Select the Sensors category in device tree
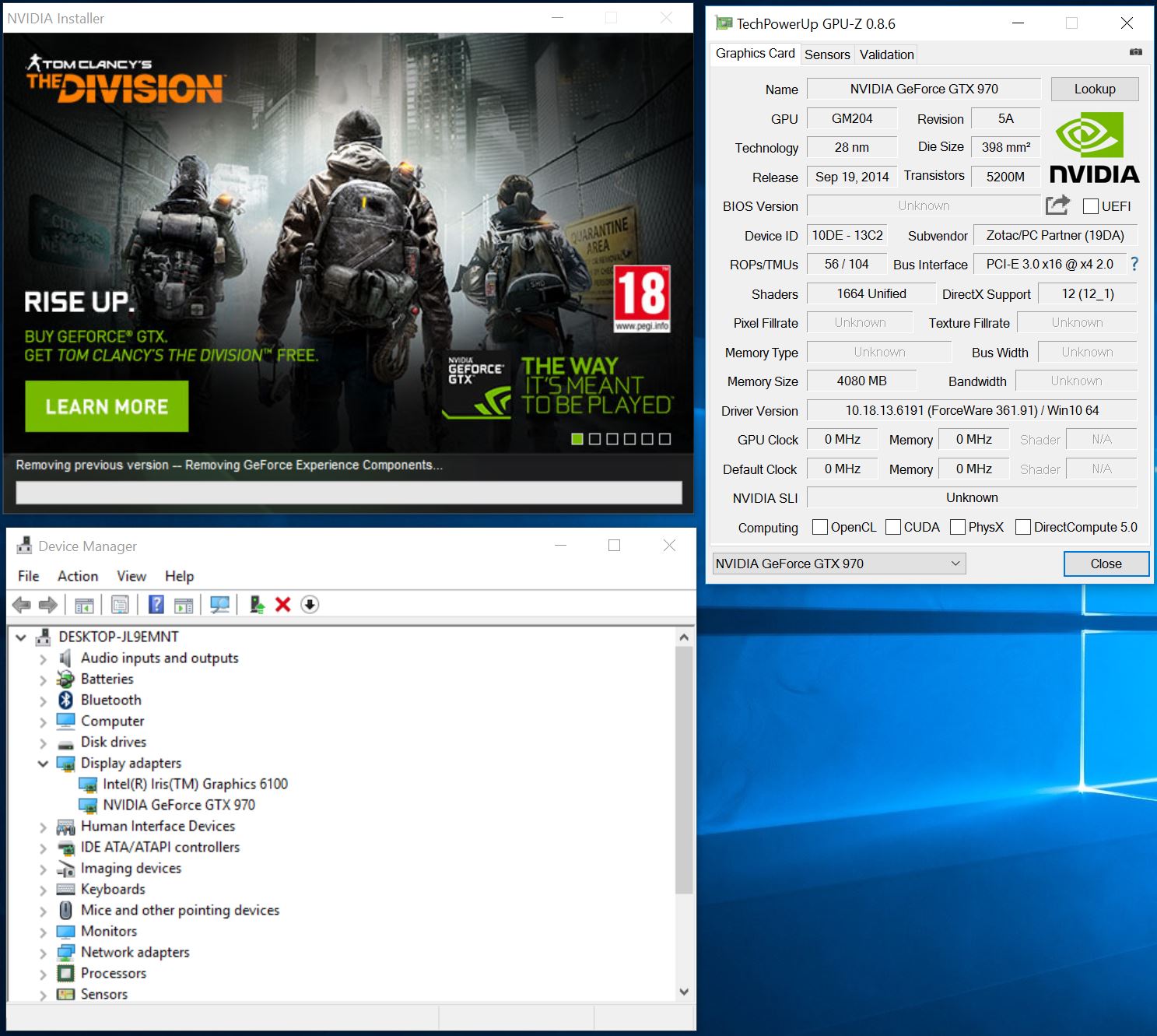The image size is (1157, 1036). pos(104,994)
